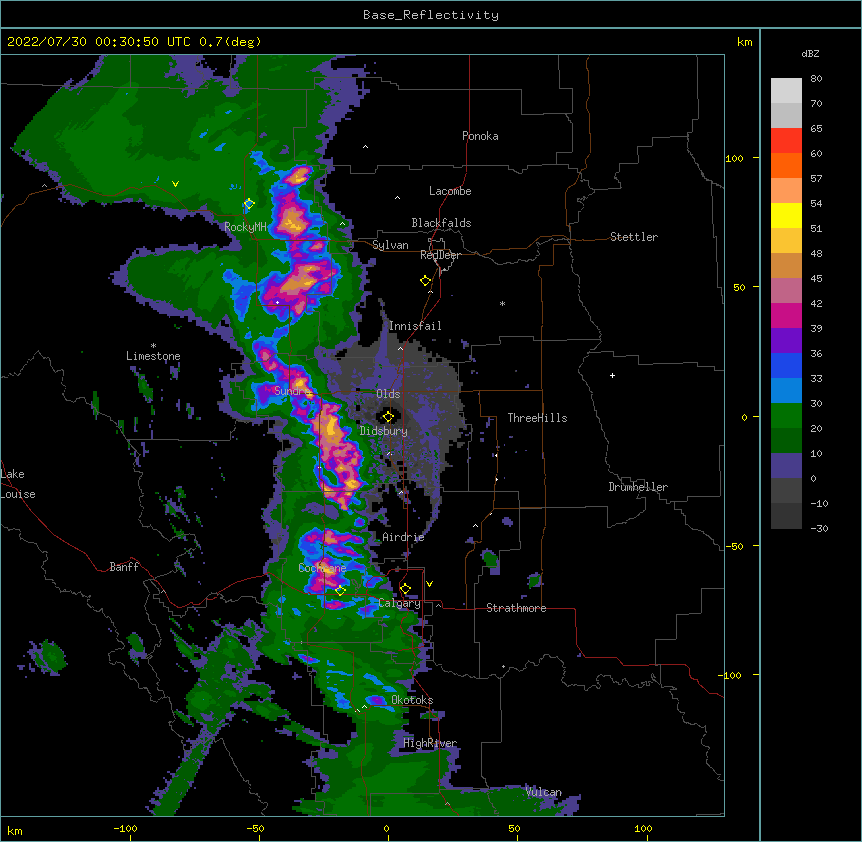Click the Didsbury town label
The height and width of the screenshot is (842, 862).
click(383, 431)
